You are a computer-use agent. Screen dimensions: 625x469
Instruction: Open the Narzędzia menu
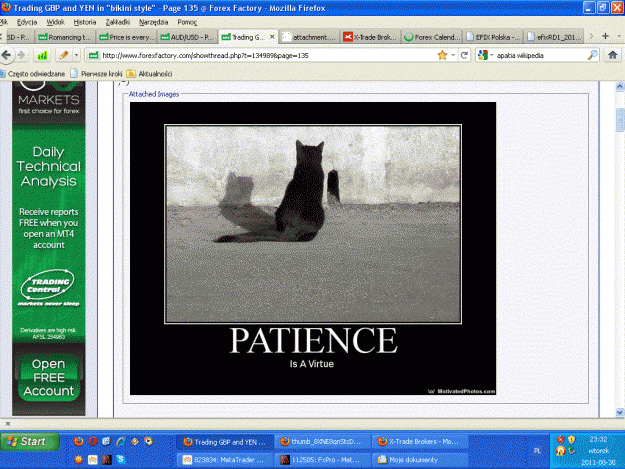click(153, 22)
